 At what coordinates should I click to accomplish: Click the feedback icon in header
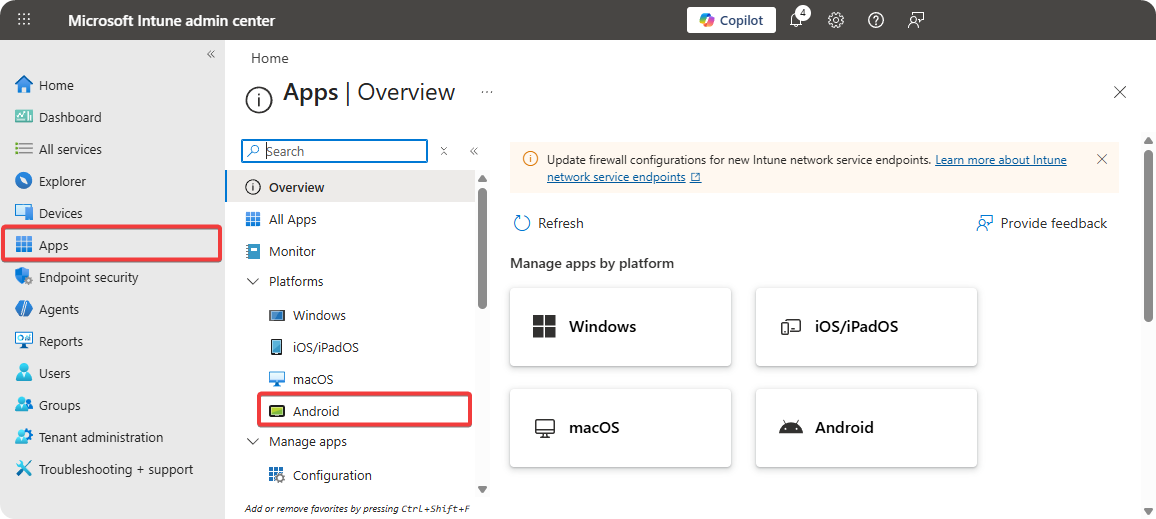(915, 20)
